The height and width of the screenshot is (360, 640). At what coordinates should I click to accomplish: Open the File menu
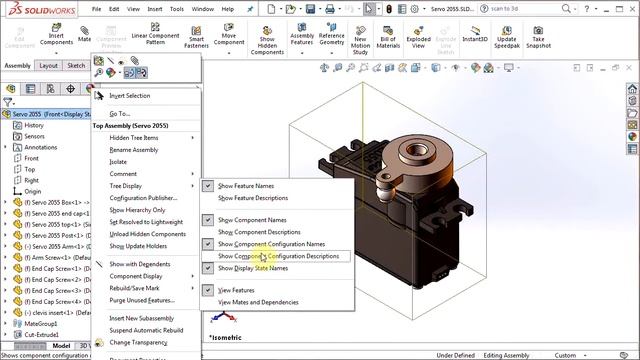coord(96,9)
